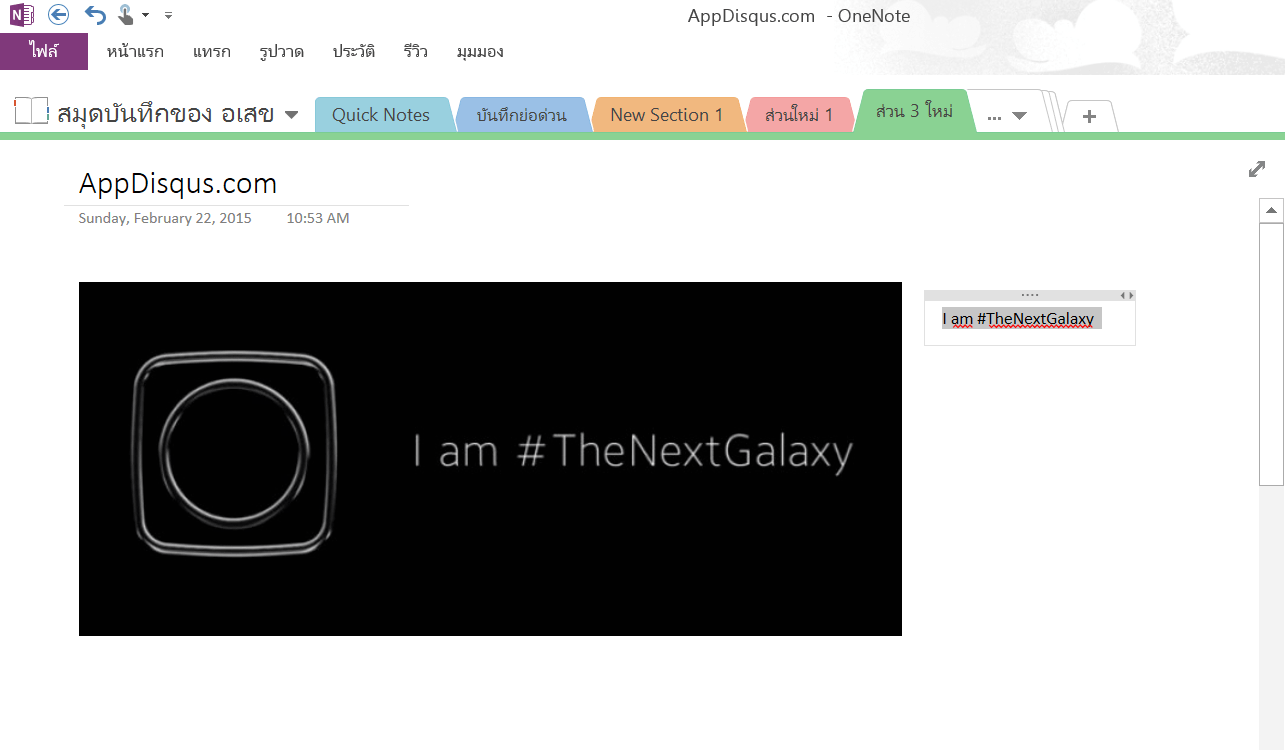Select the #TheNextGalaxy image
Viewport: 1285px width, 750px height.
point(490,459)
